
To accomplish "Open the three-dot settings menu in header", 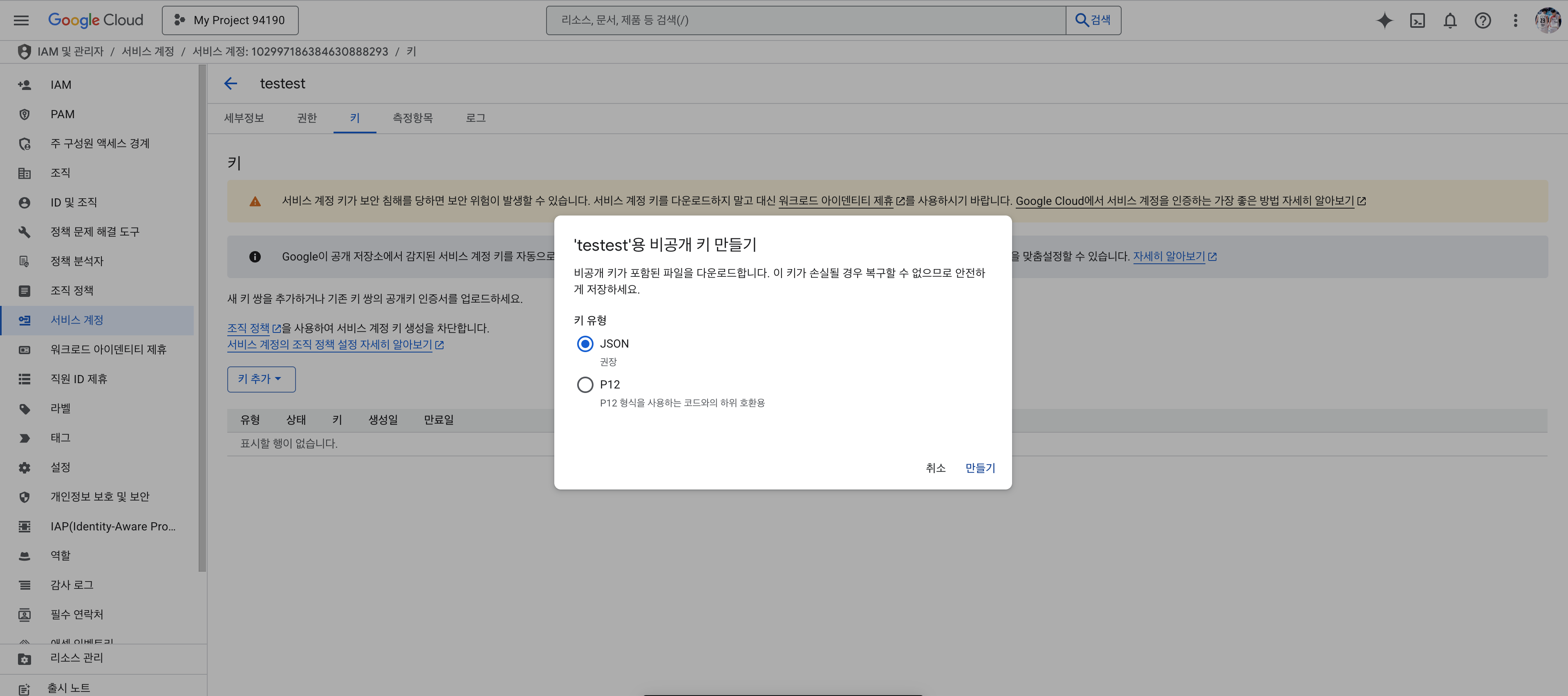I will pyautogui.click(x=1515, y=20).
